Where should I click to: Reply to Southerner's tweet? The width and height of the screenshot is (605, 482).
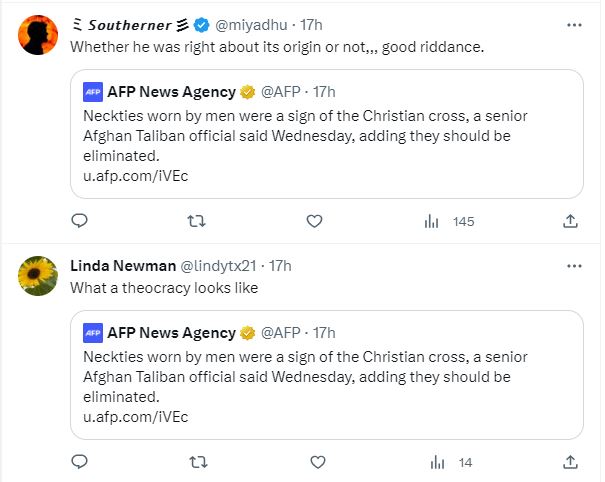pos(81,221)
